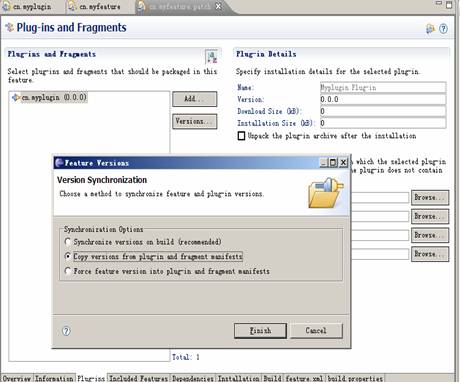Close the cn.myfeature.patch editor tab
The image size is (460, 382).
tap(218, 6)
